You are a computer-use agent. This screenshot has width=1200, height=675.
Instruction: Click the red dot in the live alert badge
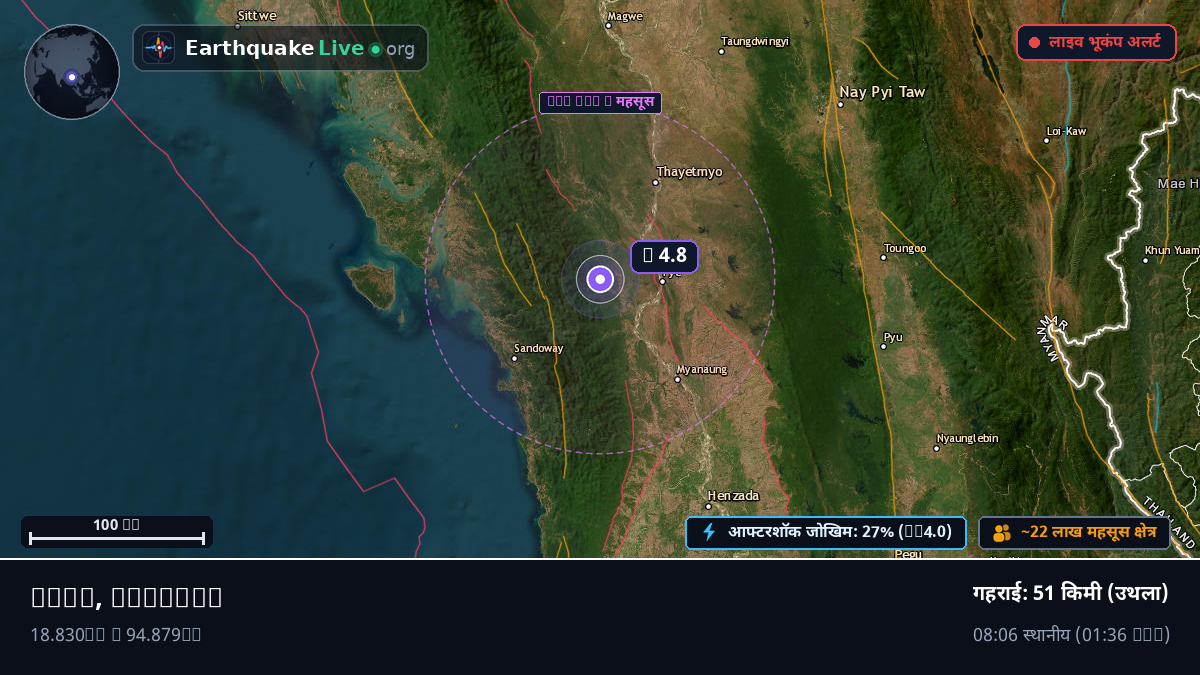click(x=1034, y=43)
